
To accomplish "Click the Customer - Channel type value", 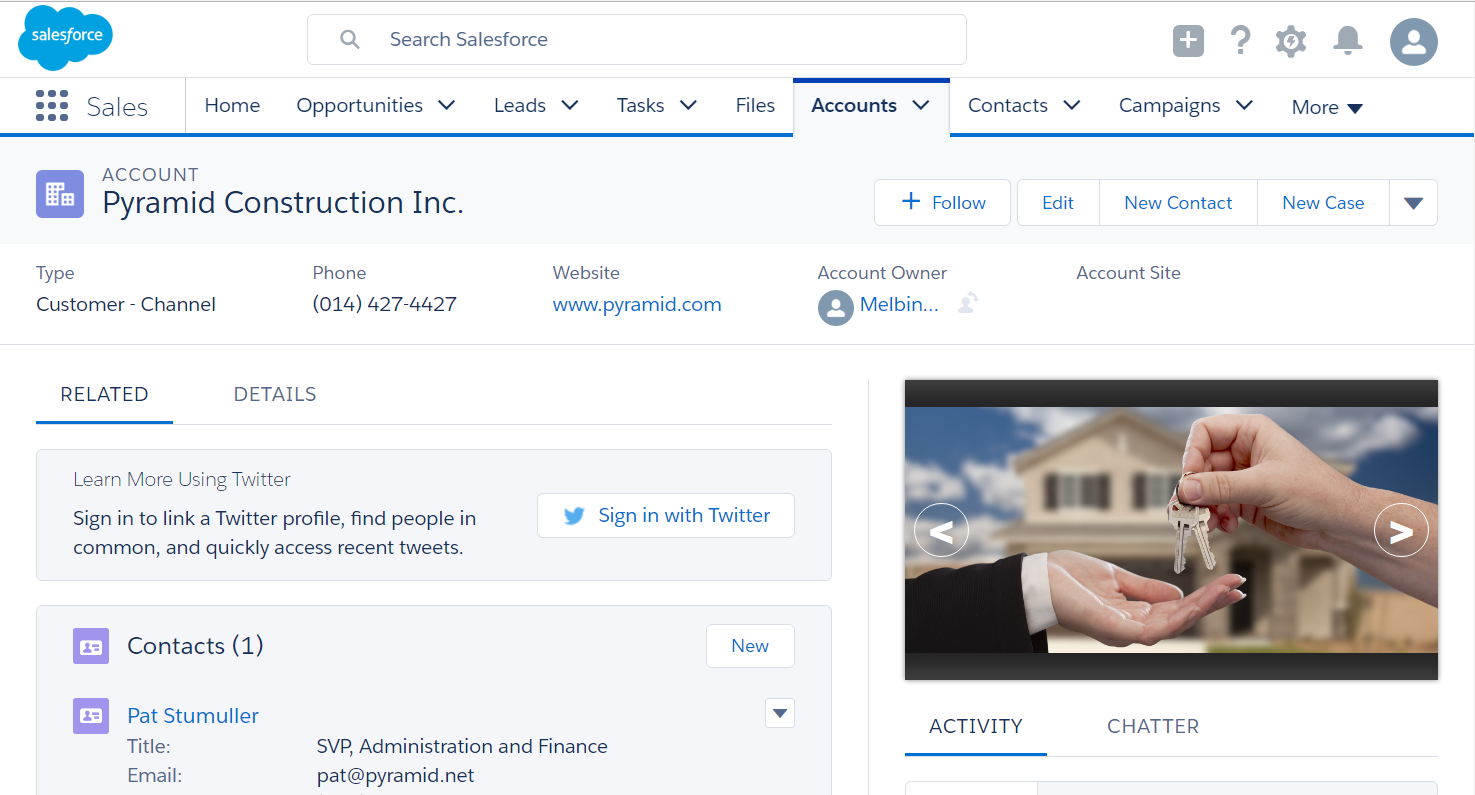I will coord(126,305).
